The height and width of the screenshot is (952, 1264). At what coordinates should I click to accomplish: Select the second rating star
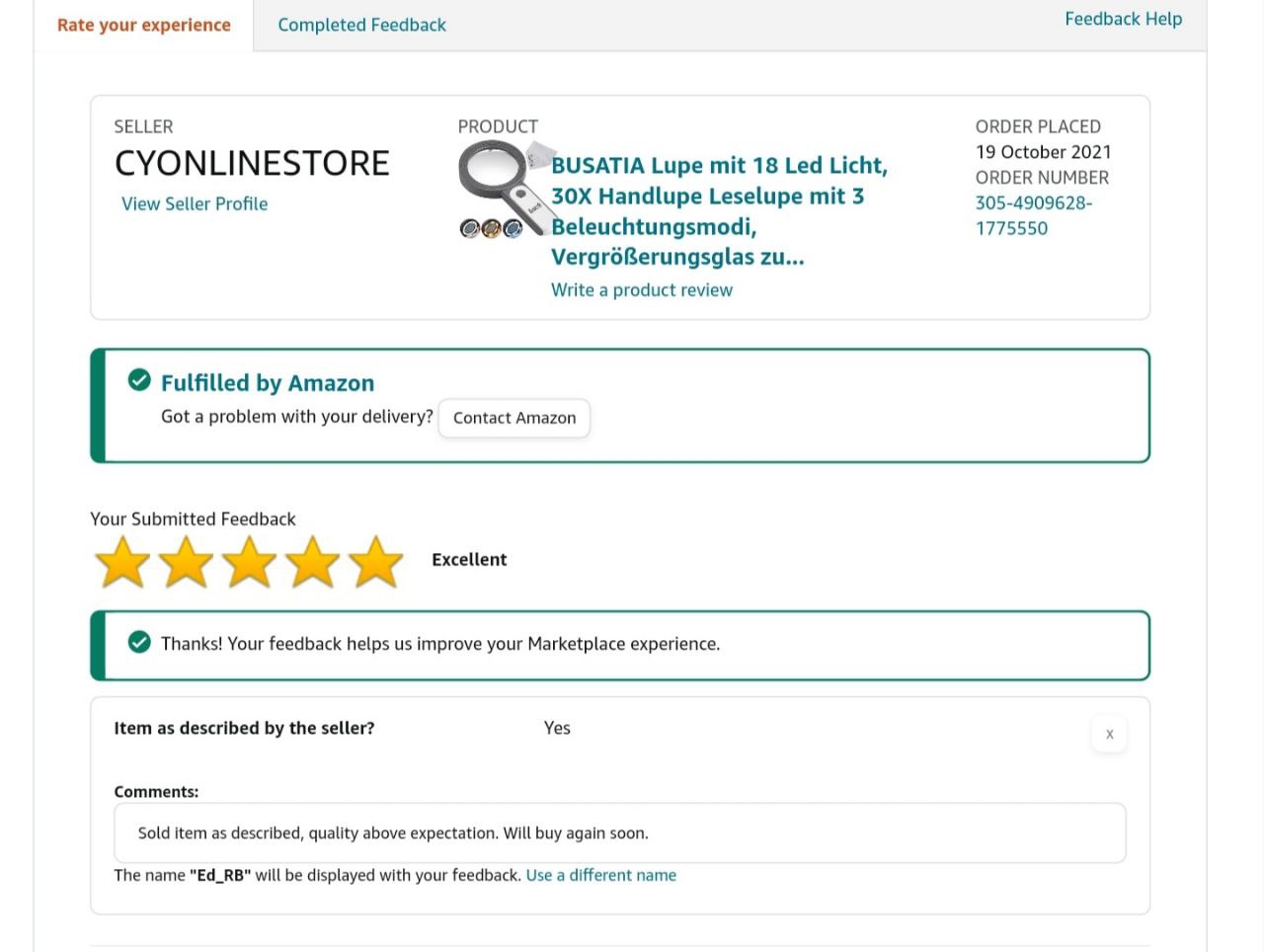tap(186, 561)
